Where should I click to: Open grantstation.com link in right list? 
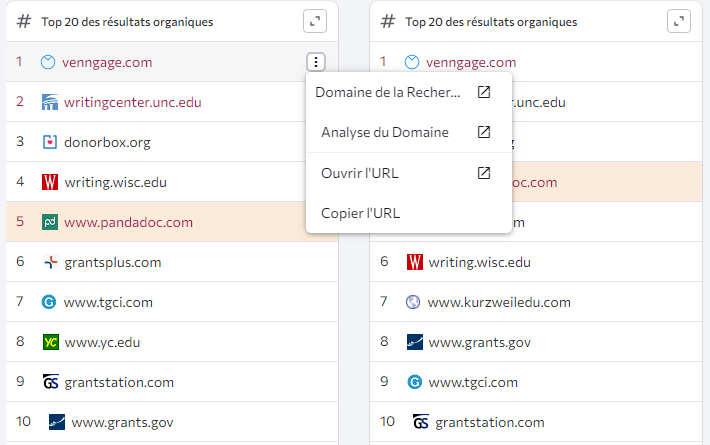click(x=490, y=422)
